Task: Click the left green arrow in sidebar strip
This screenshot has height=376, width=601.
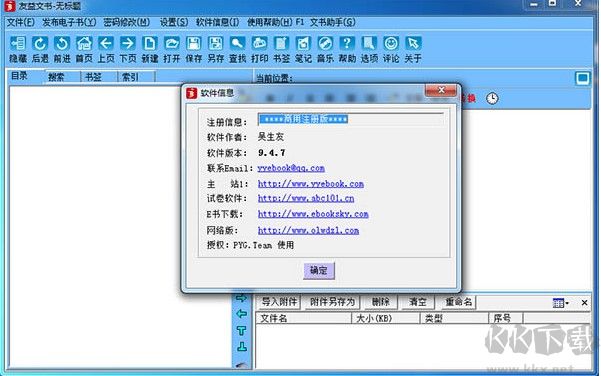Action: 241,314
